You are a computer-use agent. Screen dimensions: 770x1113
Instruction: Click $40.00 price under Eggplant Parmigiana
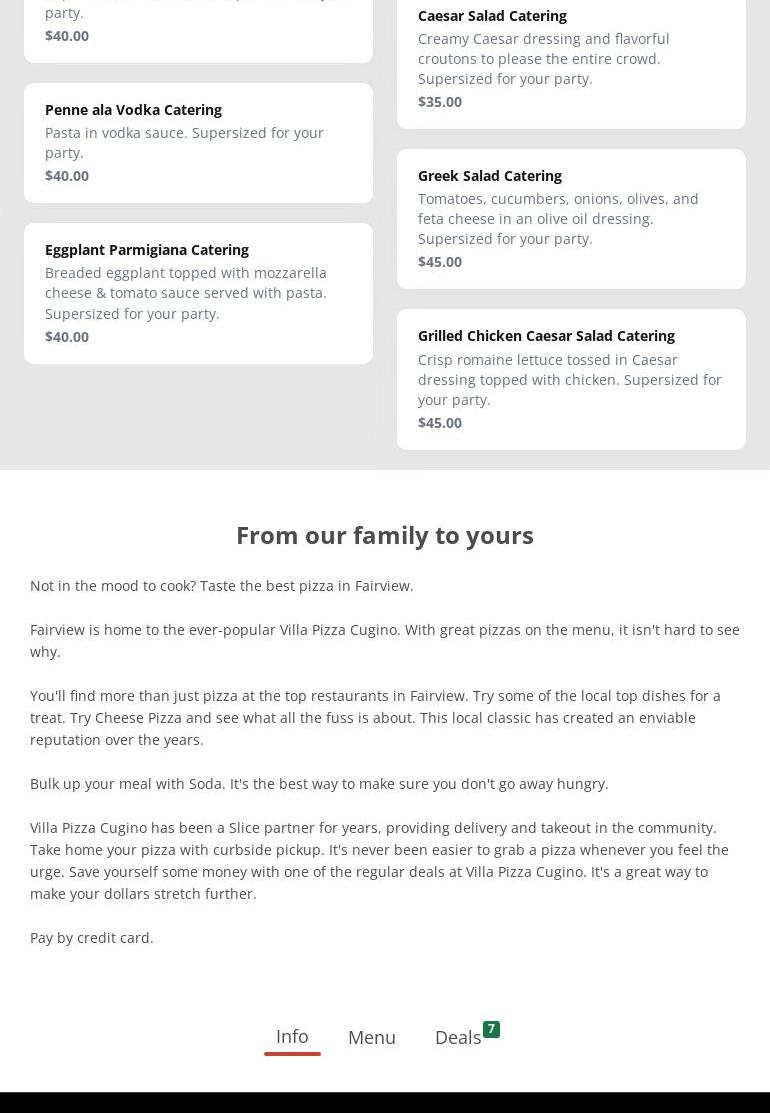[67, 337]
